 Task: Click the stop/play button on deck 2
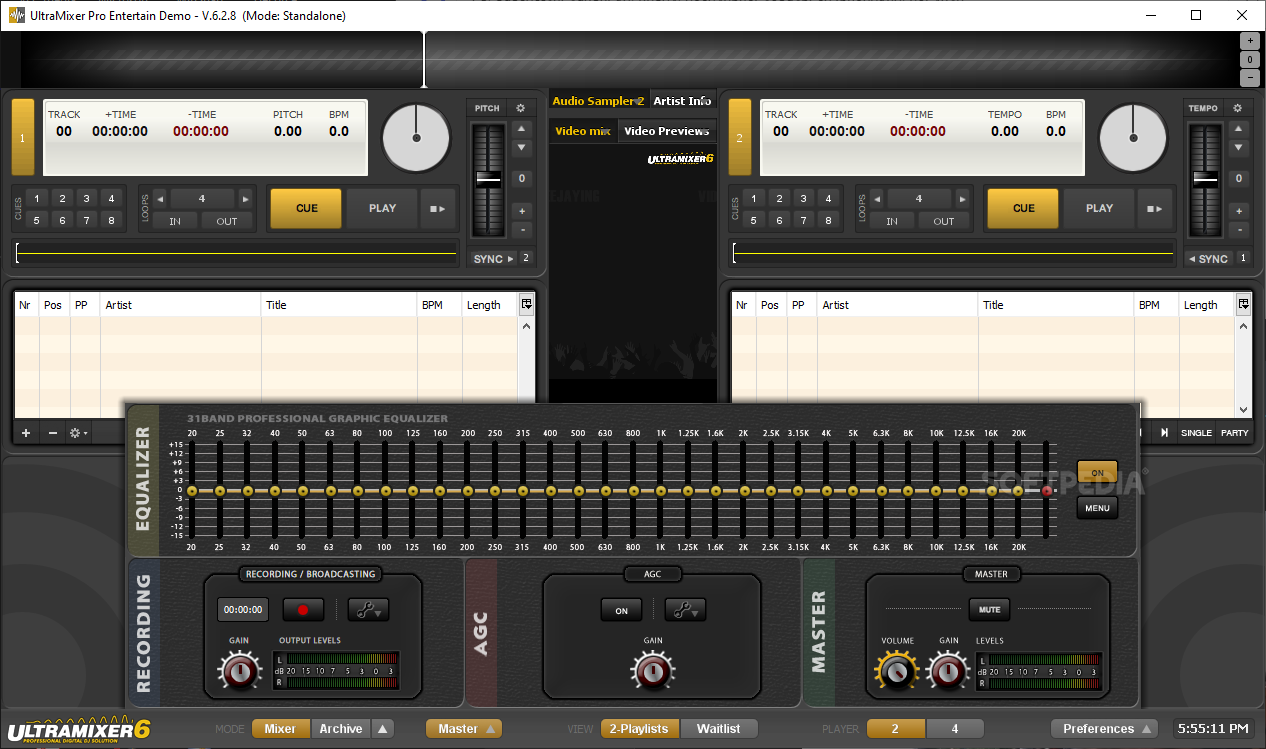pos(1155,209)
